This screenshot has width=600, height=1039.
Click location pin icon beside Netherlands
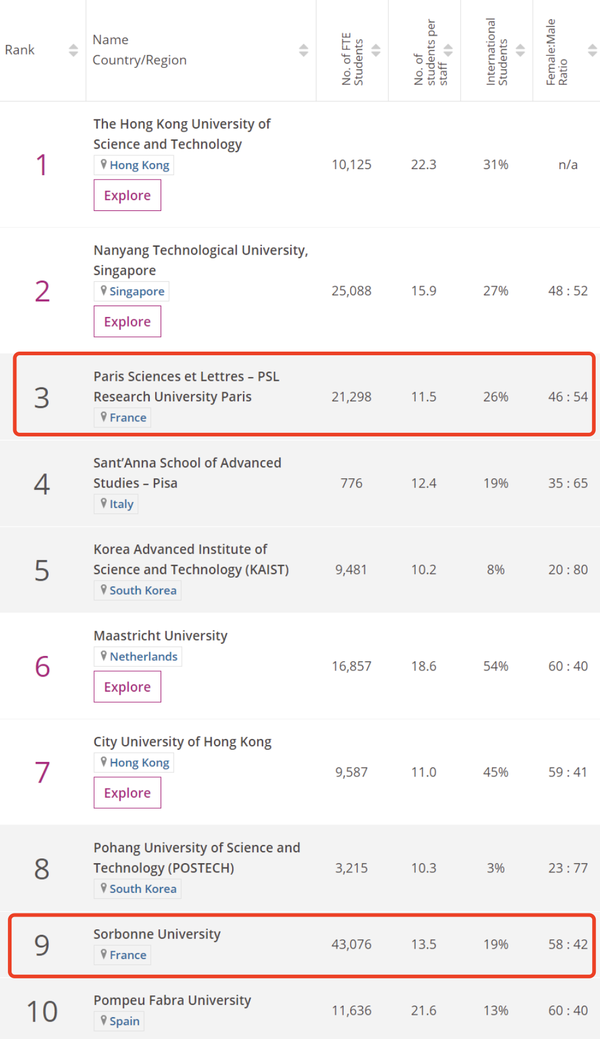pyautogui.click(x=103, y=656)
